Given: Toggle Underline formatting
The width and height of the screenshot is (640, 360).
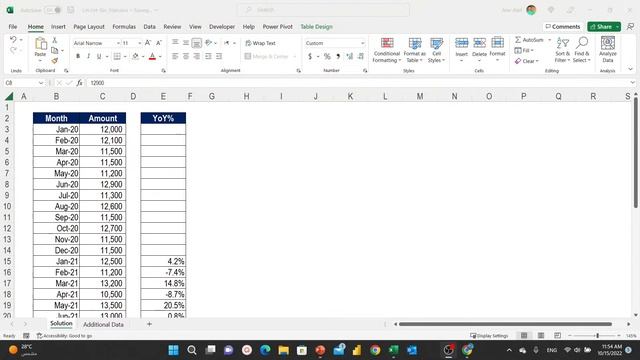Looking at the screenshot, I should tap(99, 56).
